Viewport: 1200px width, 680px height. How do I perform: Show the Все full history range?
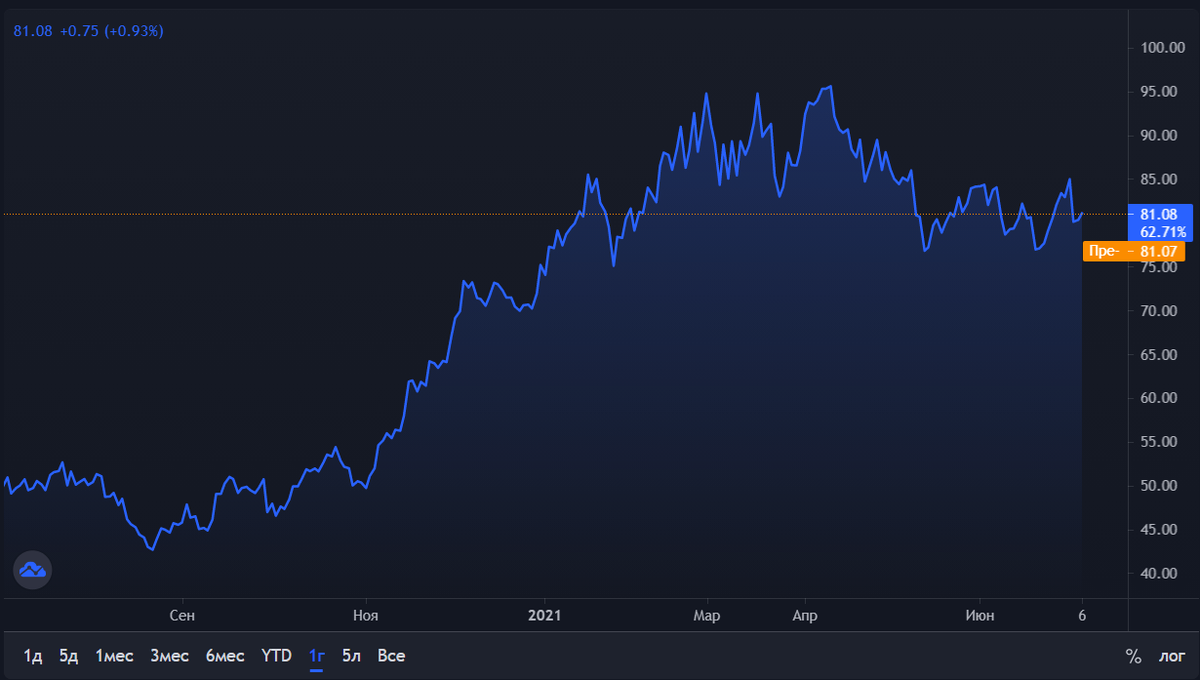391,656
